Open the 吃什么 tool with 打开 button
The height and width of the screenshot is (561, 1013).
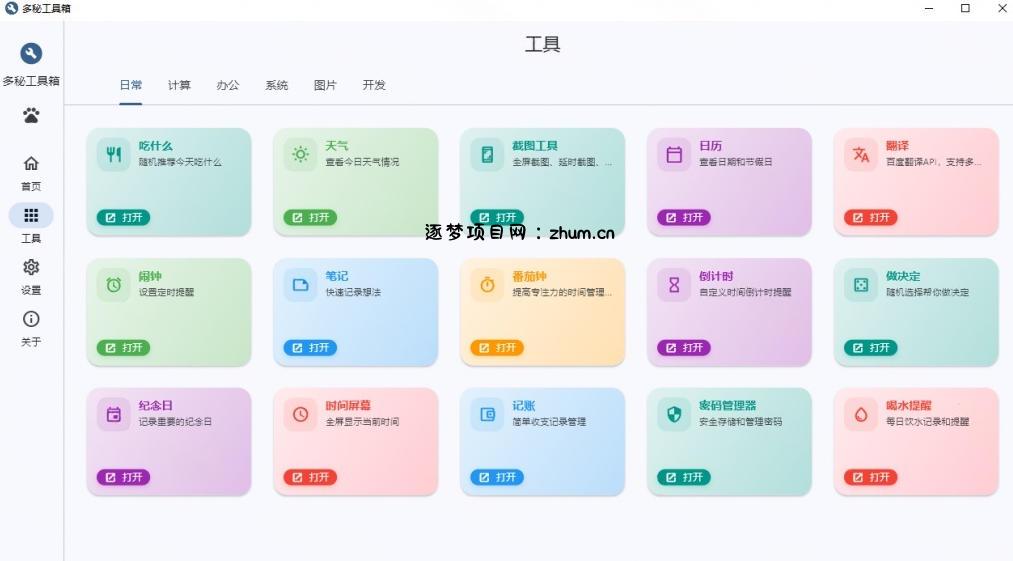pyautogui.click(x=123, y=218)
